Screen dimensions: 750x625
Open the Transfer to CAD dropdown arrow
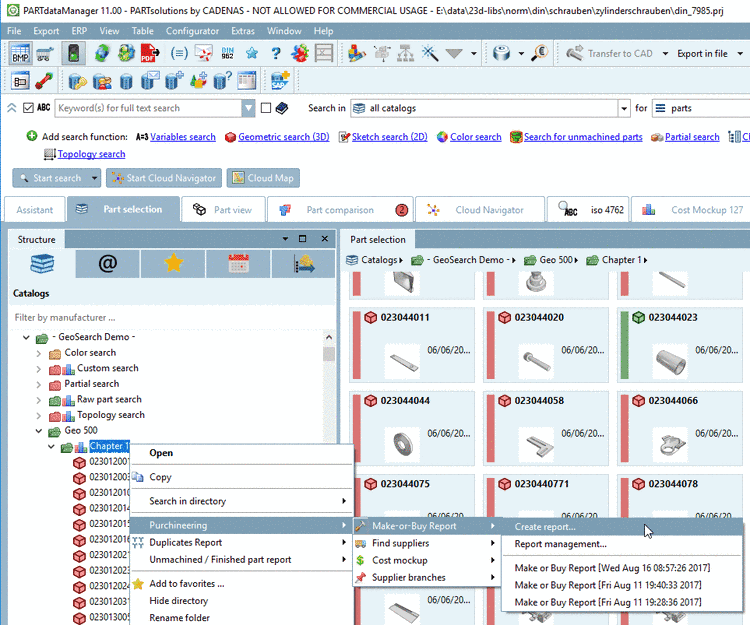pos(665,54)
